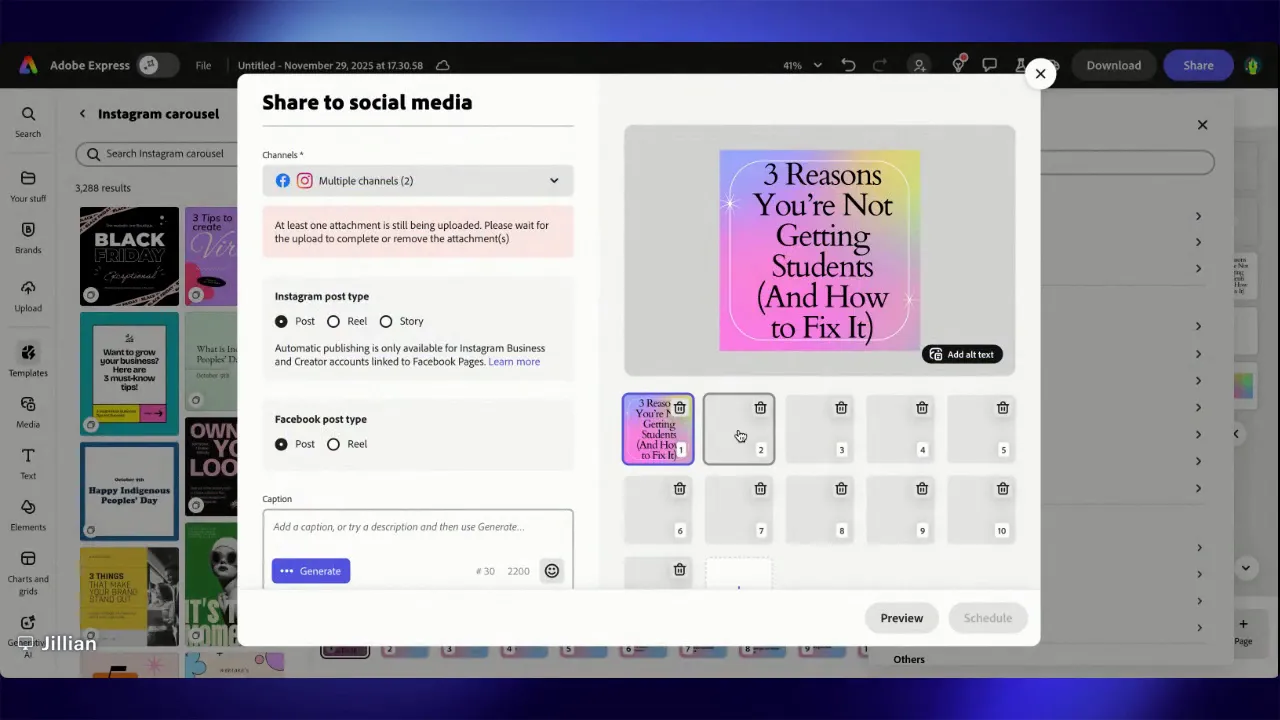Open the File menu
The image size is (1280, 720).
[203, 65]
